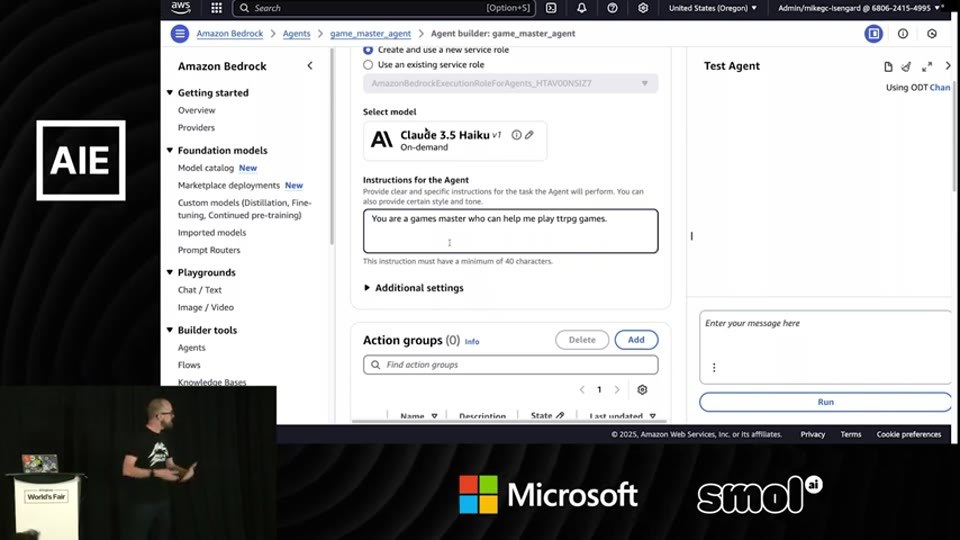This screenshot has height=540, width=960.
Task: Click the search magnifier in top bar
Action: pos(244,8)
